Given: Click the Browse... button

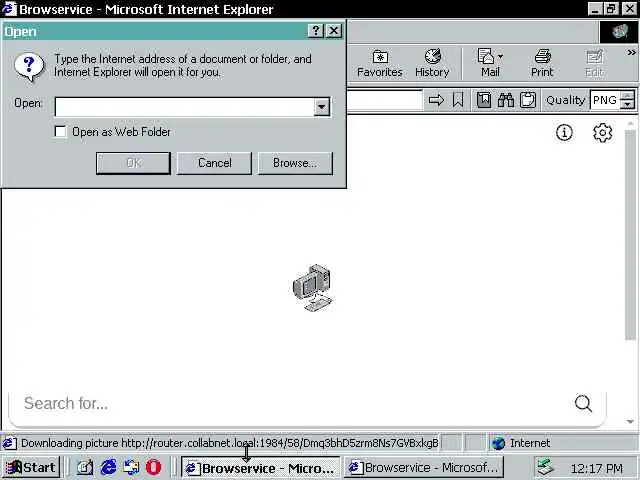Looking at the screenshot, I should [296, 163].
